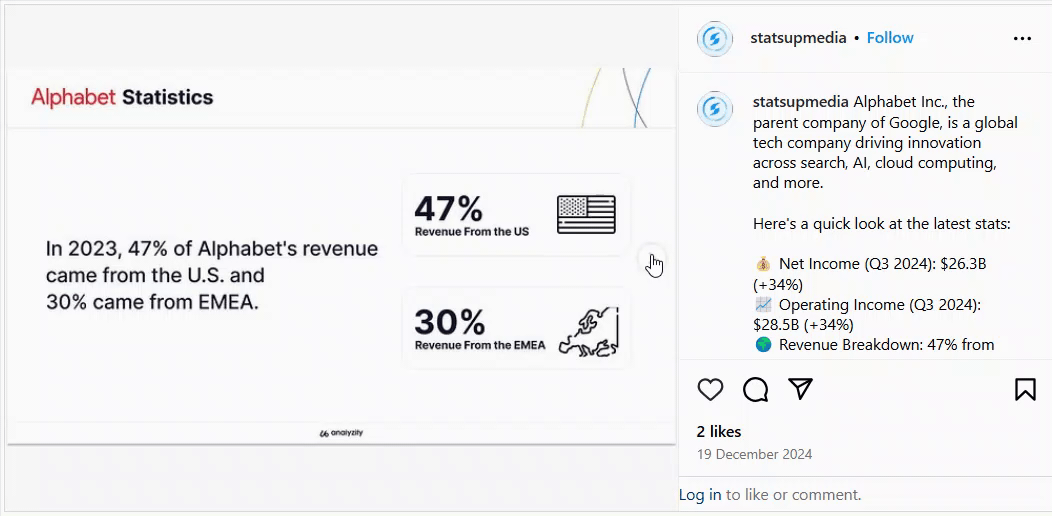
Task: Click the 47% revenue figure
Action: tap(448, 209)
